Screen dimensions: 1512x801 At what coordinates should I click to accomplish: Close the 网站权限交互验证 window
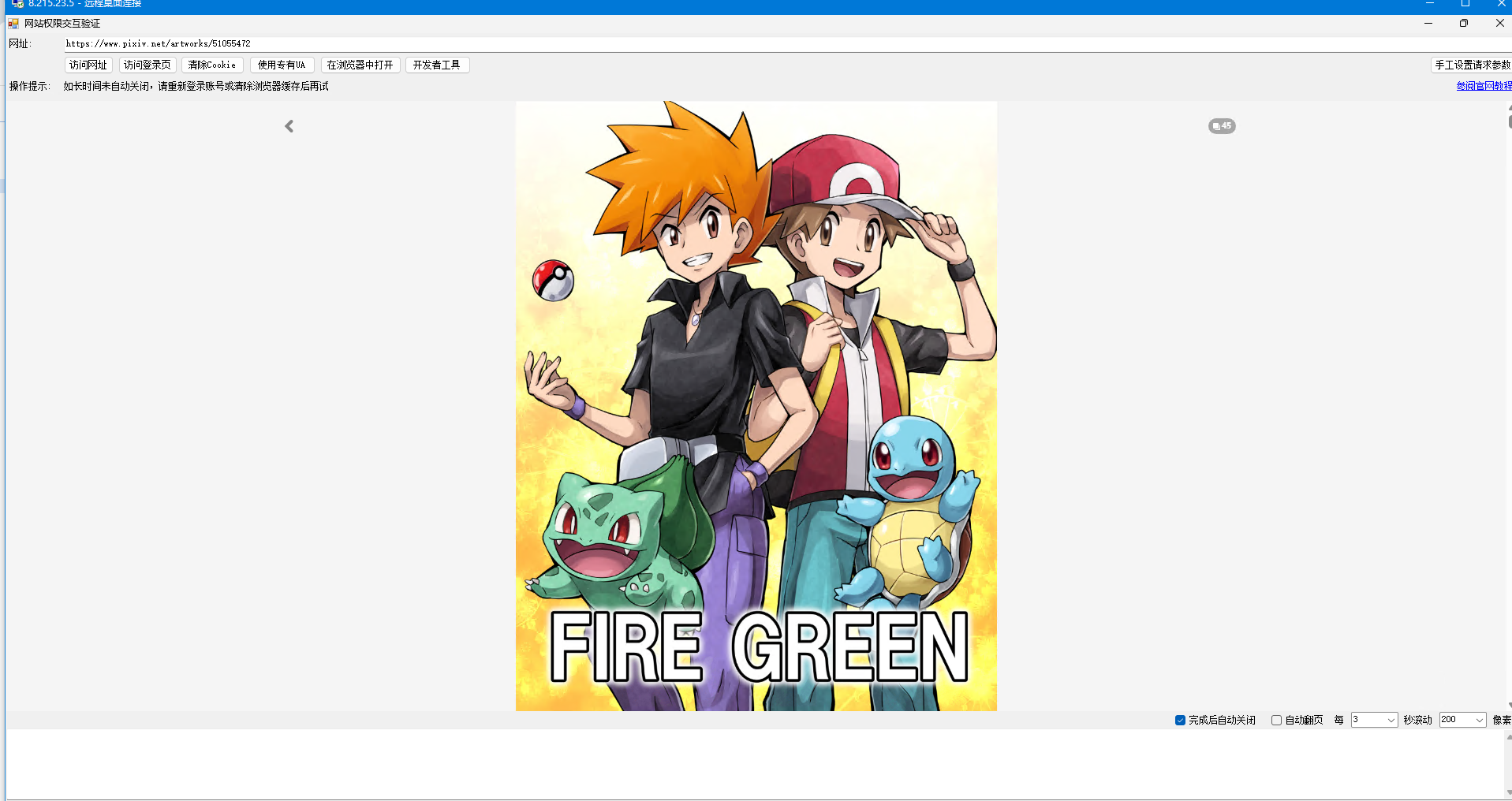point(1499,24)
